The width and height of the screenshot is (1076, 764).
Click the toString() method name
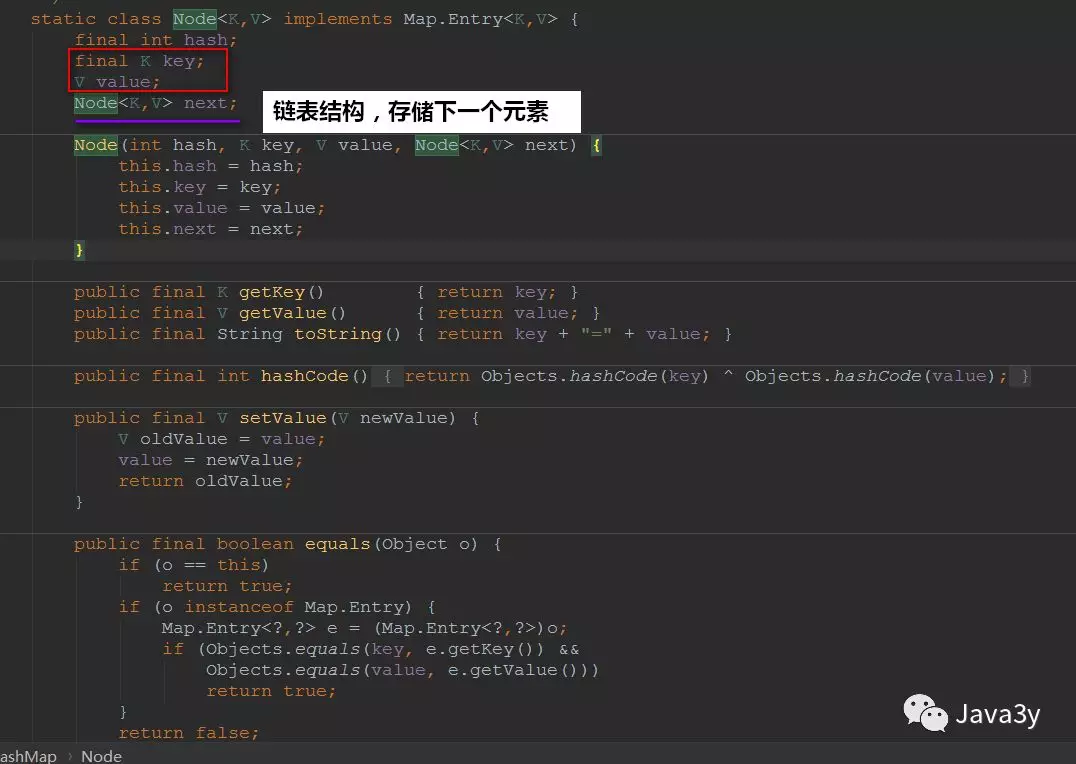338,334
